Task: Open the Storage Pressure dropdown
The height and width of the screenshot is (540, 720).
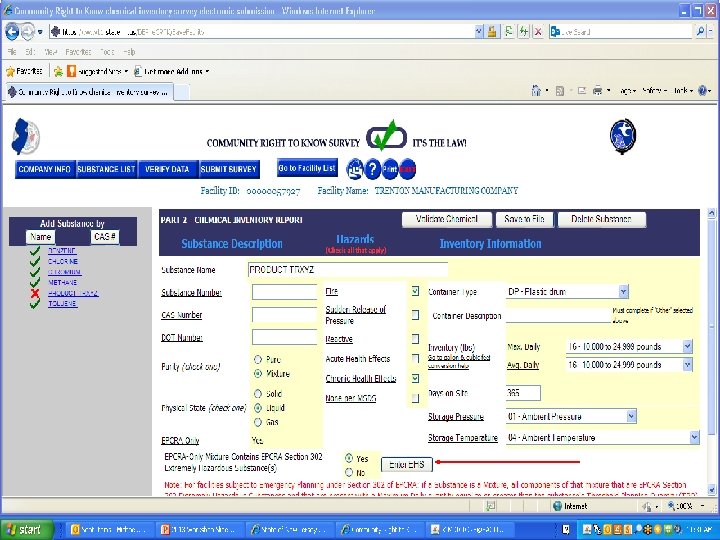Action: click(631, 416)
